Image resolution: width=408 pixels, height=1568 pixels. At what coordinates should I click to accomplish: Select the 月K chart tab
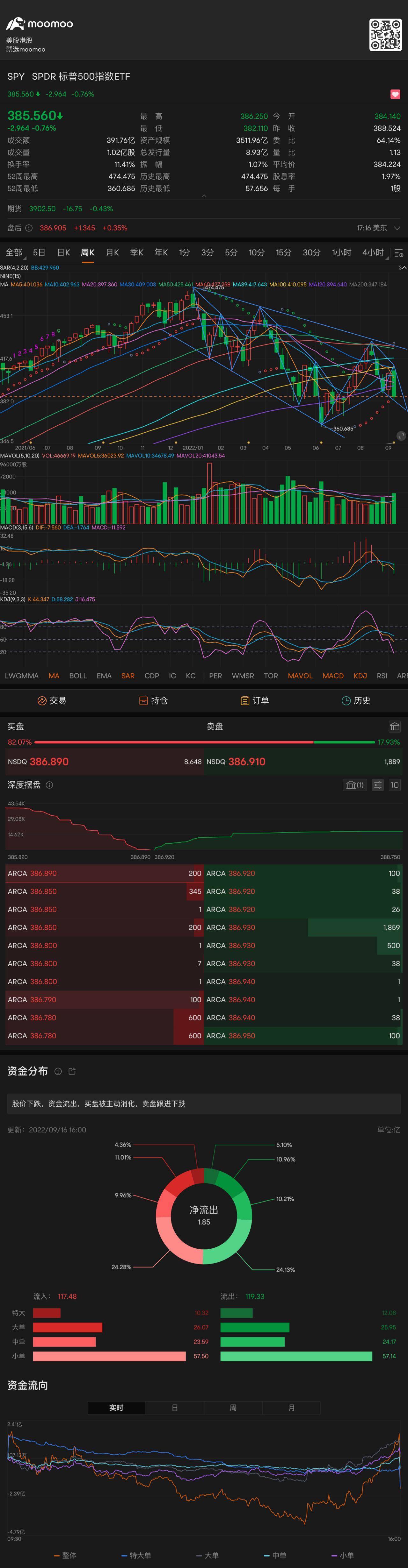112,252
